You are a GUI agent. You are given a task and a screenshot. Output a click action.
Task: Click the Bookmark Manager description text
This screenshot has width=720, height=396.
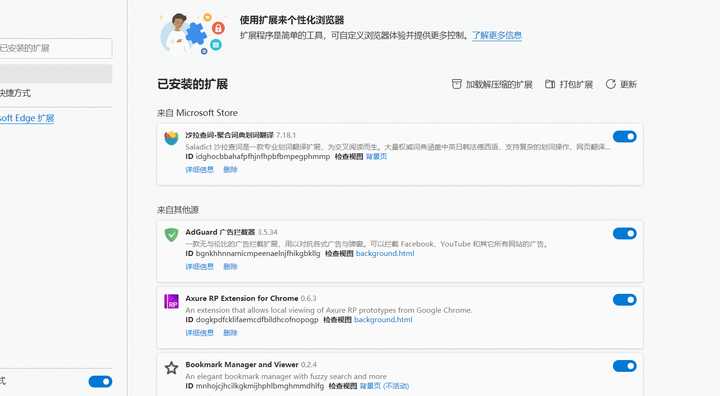click(x=286, y=376)
